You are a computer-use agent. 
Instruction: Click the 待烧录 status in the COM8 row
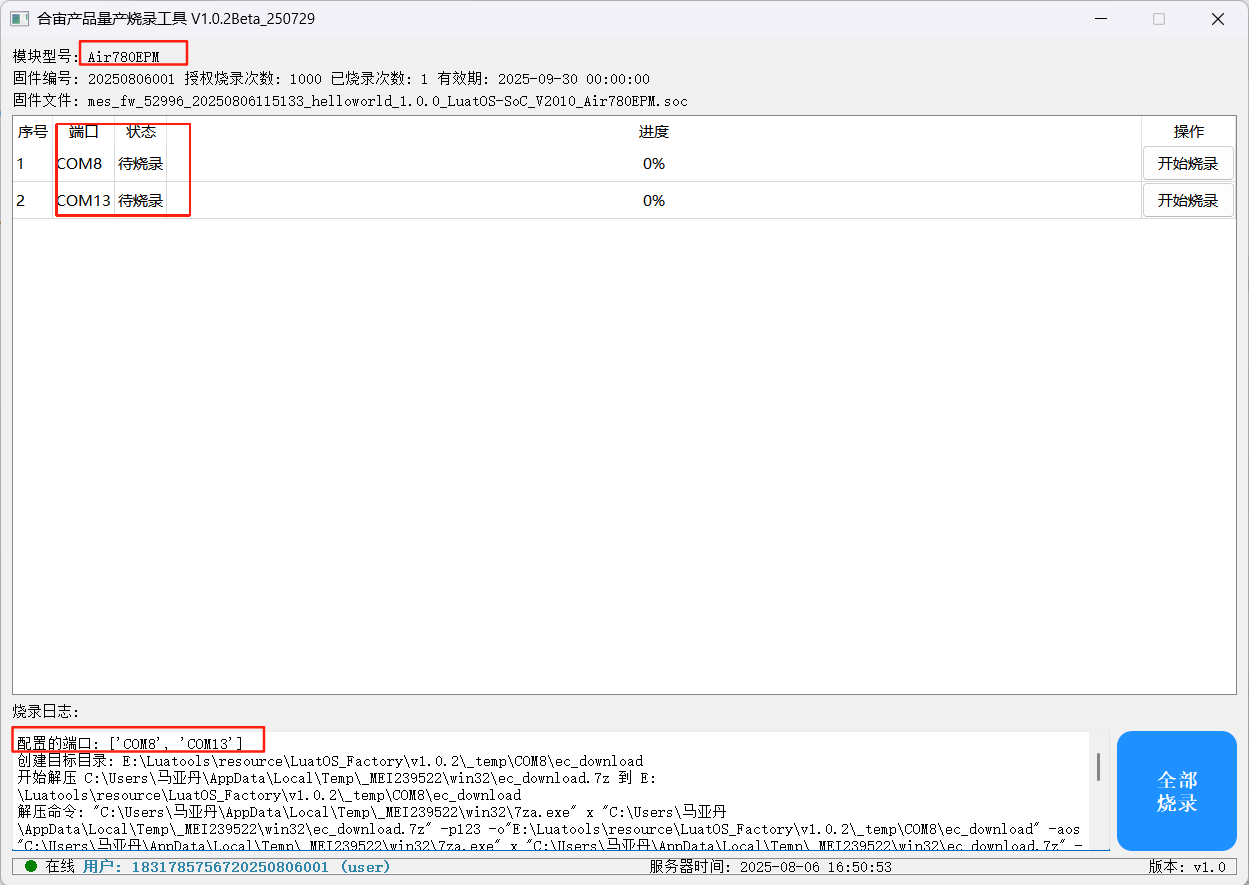[141, 163]
